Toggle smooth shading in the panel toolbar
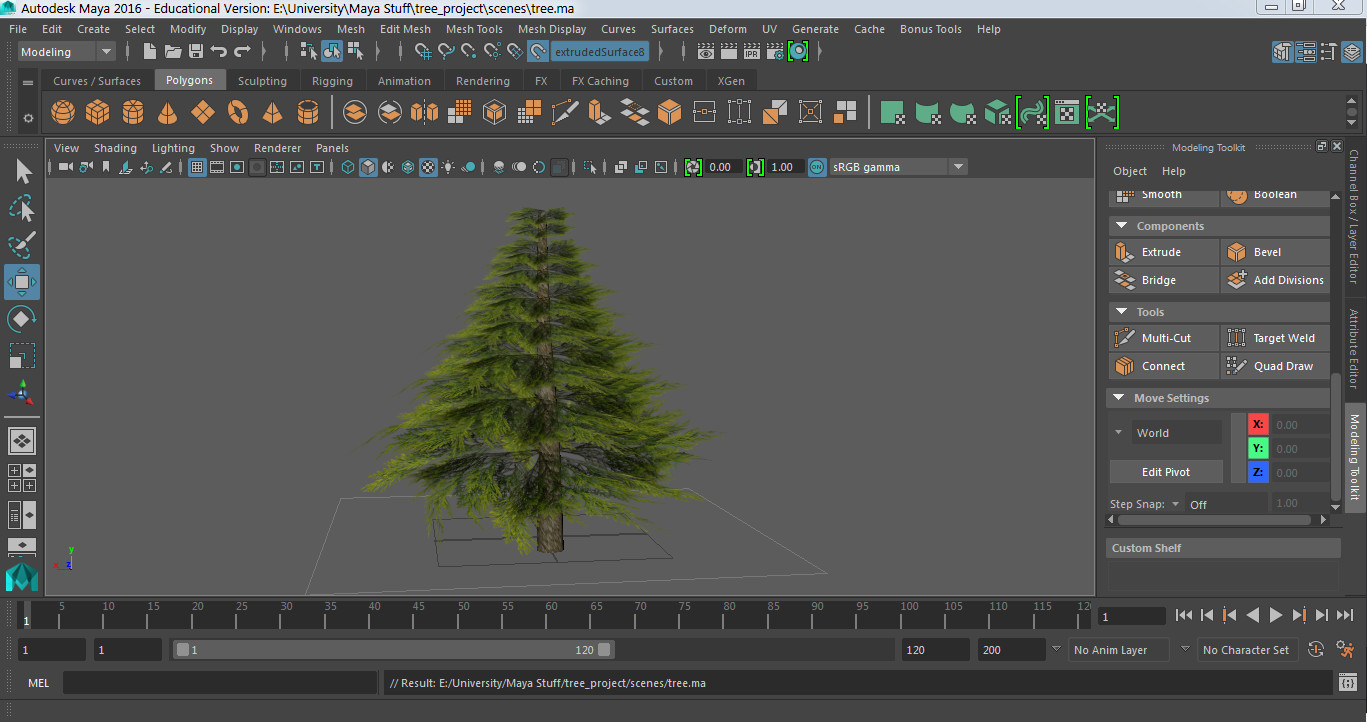The image size is (1367, 722). (x=367, y=167)
